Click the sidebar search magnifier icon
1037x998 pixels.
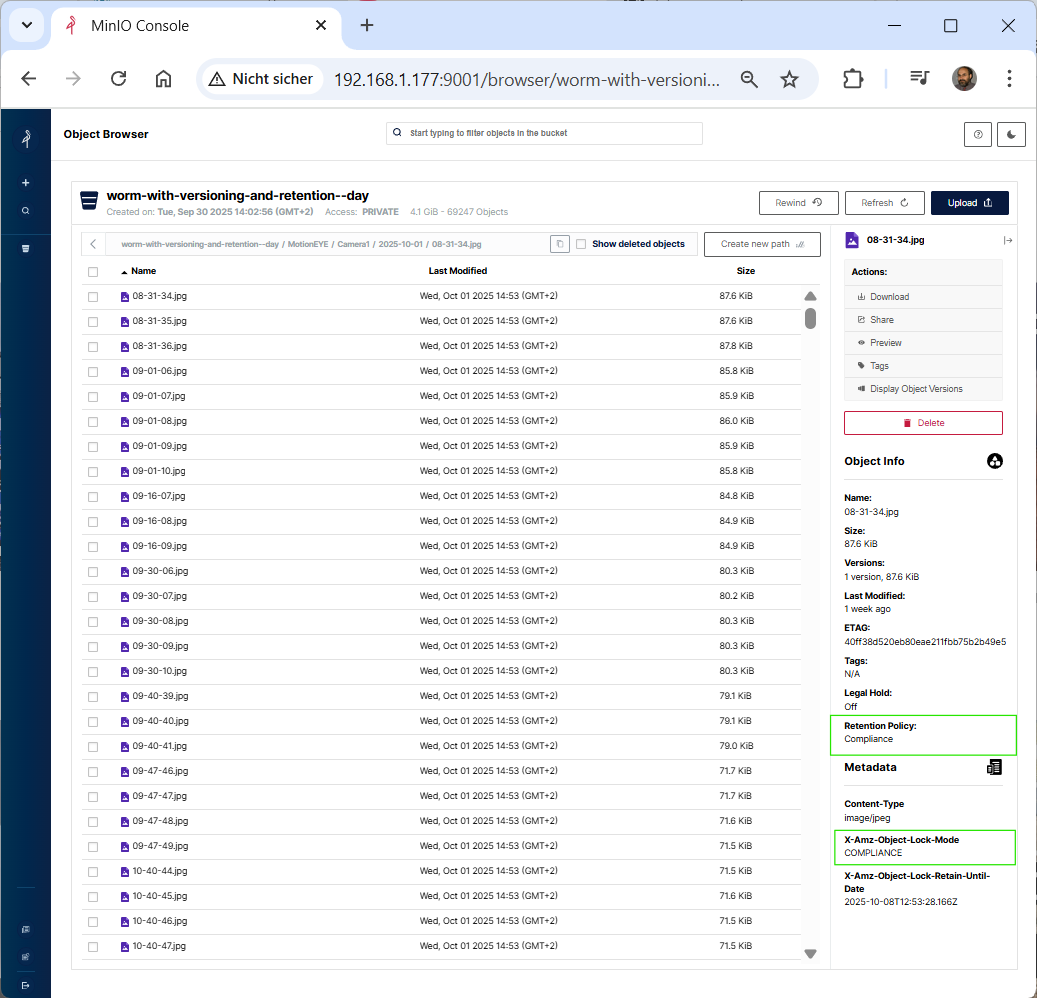[26, 211]
